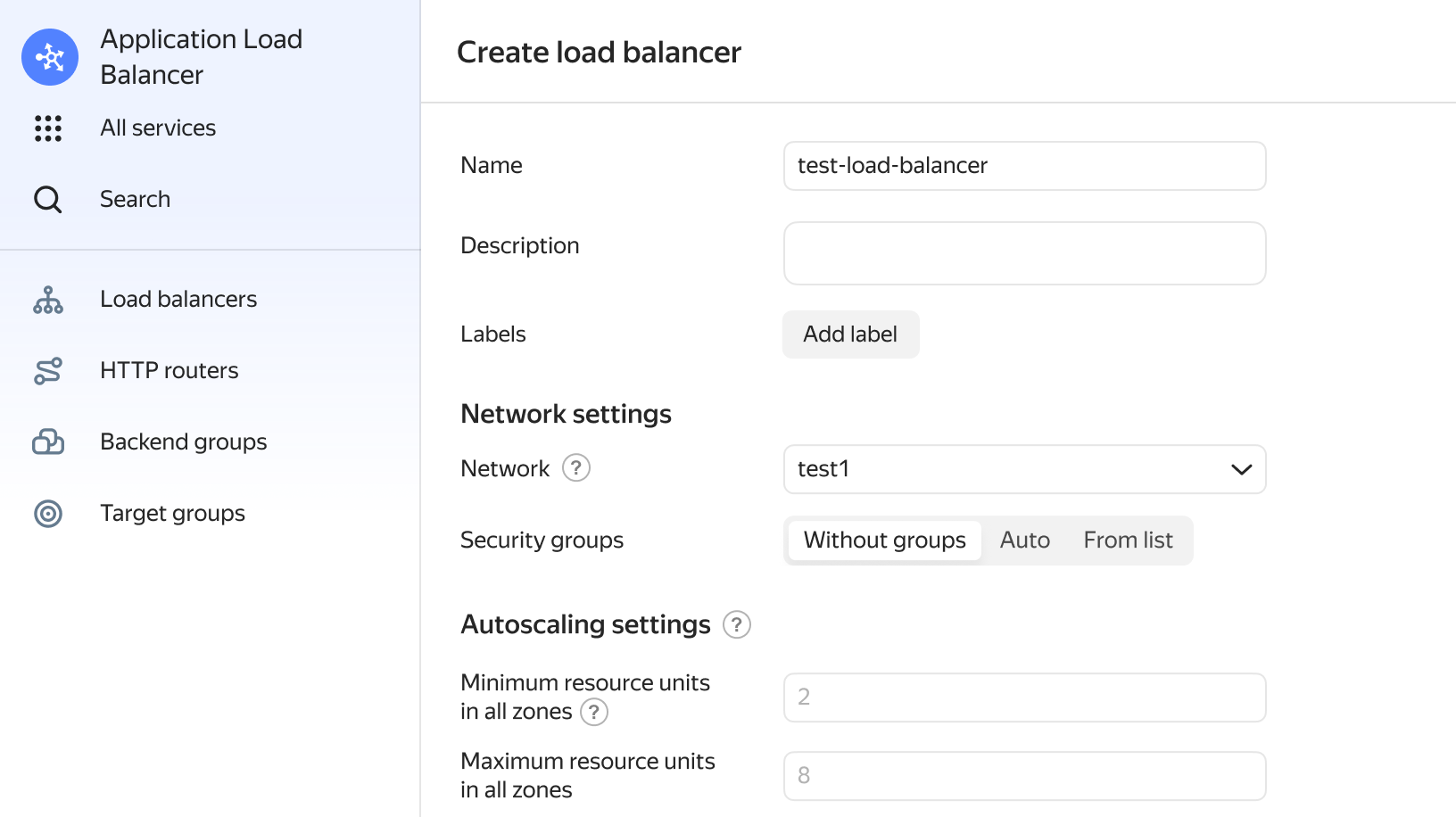Click into the empty Description field

click(1025, 253)
